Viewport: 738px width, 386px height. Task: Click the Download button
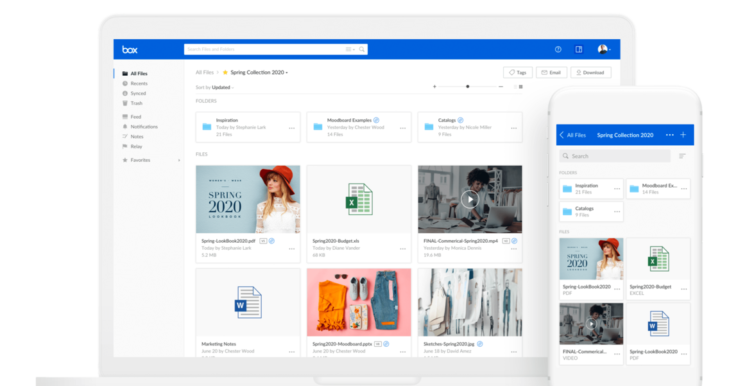tap(591, 72)
